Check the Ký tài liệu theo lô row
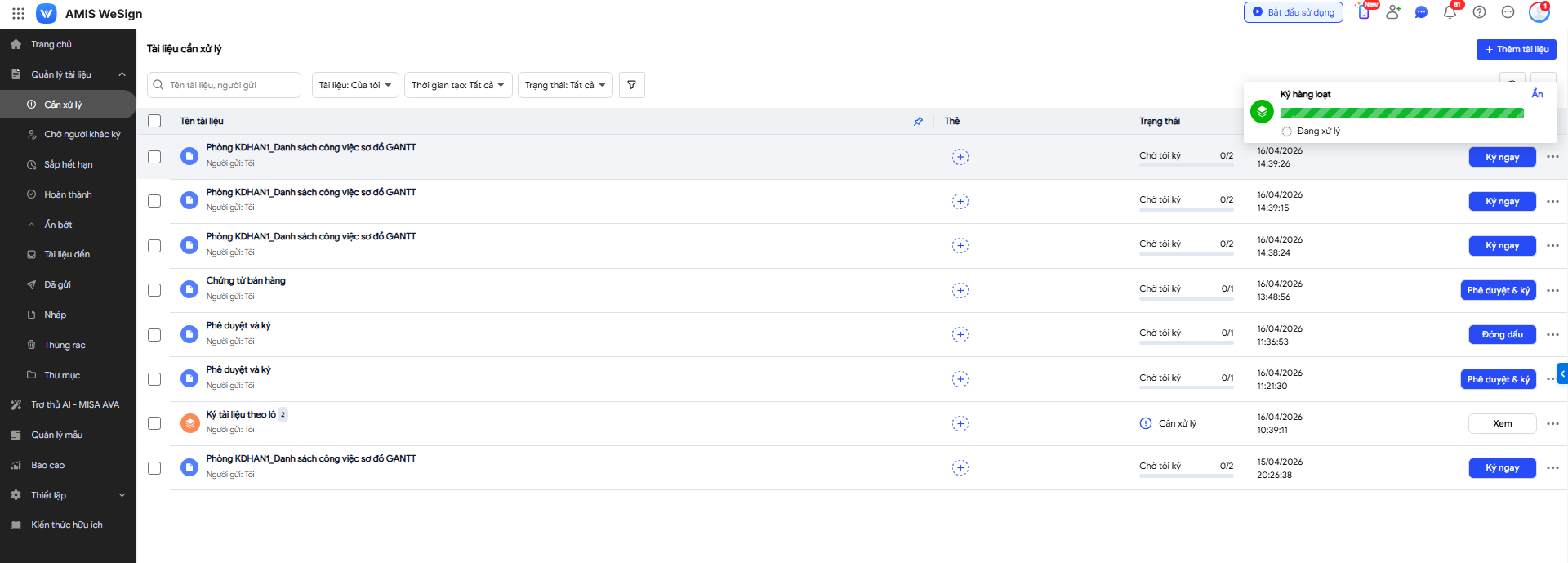 pyautogui.click(x=154, y=423)
